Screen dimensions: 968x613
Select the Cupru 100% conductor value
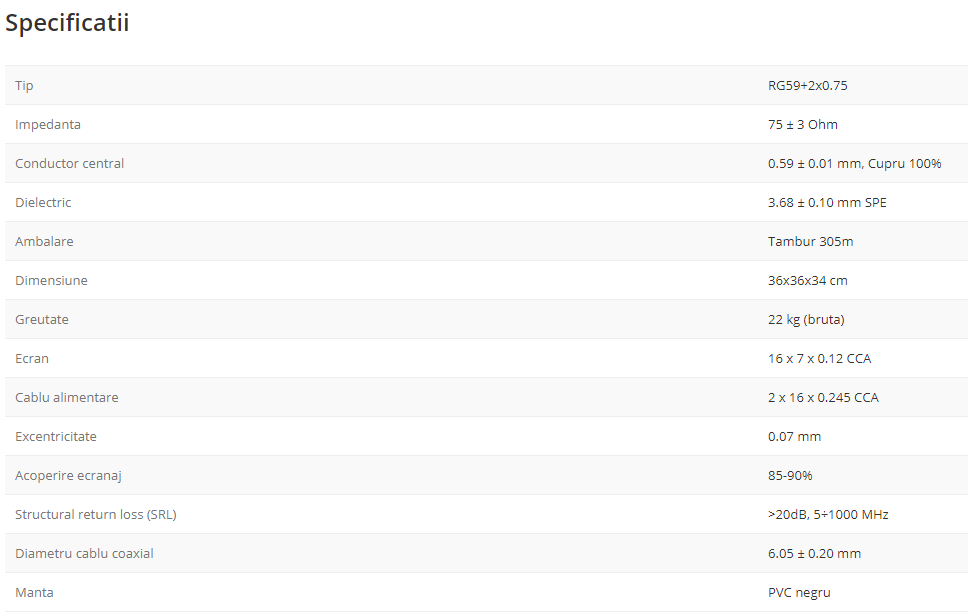(x=854, y=163)
